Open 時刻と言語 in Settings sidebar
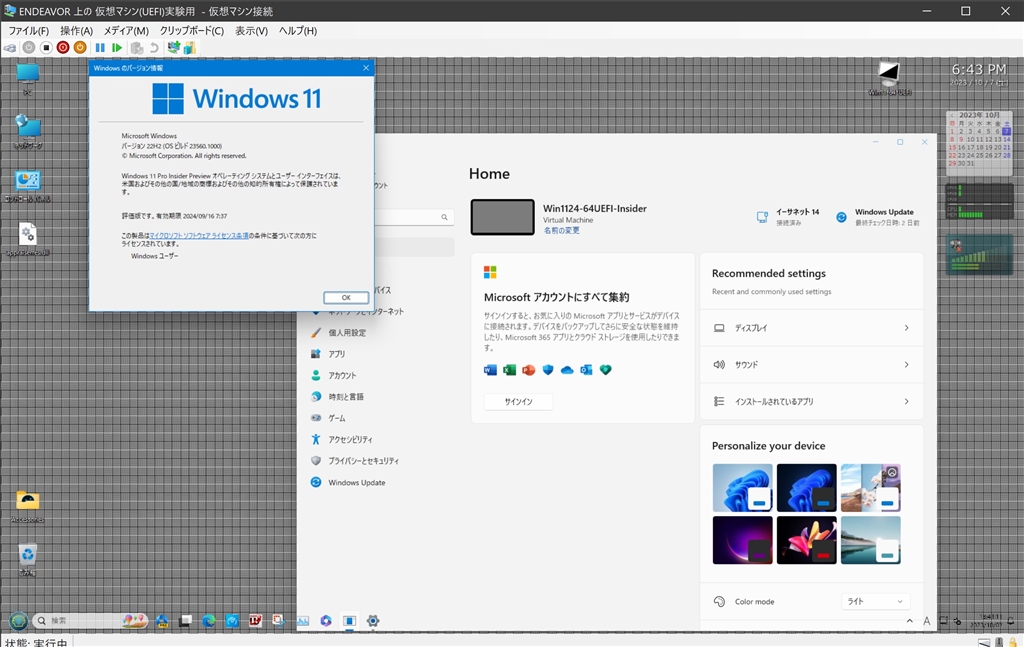 pos(346,396)
